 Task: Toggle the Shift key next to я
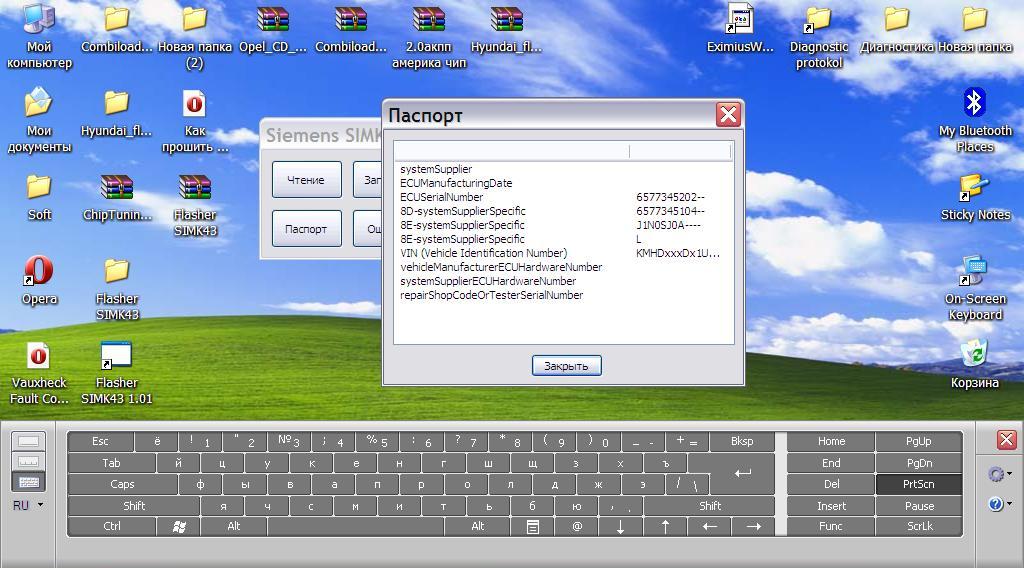pyautogui.click(x=134, y=506)
